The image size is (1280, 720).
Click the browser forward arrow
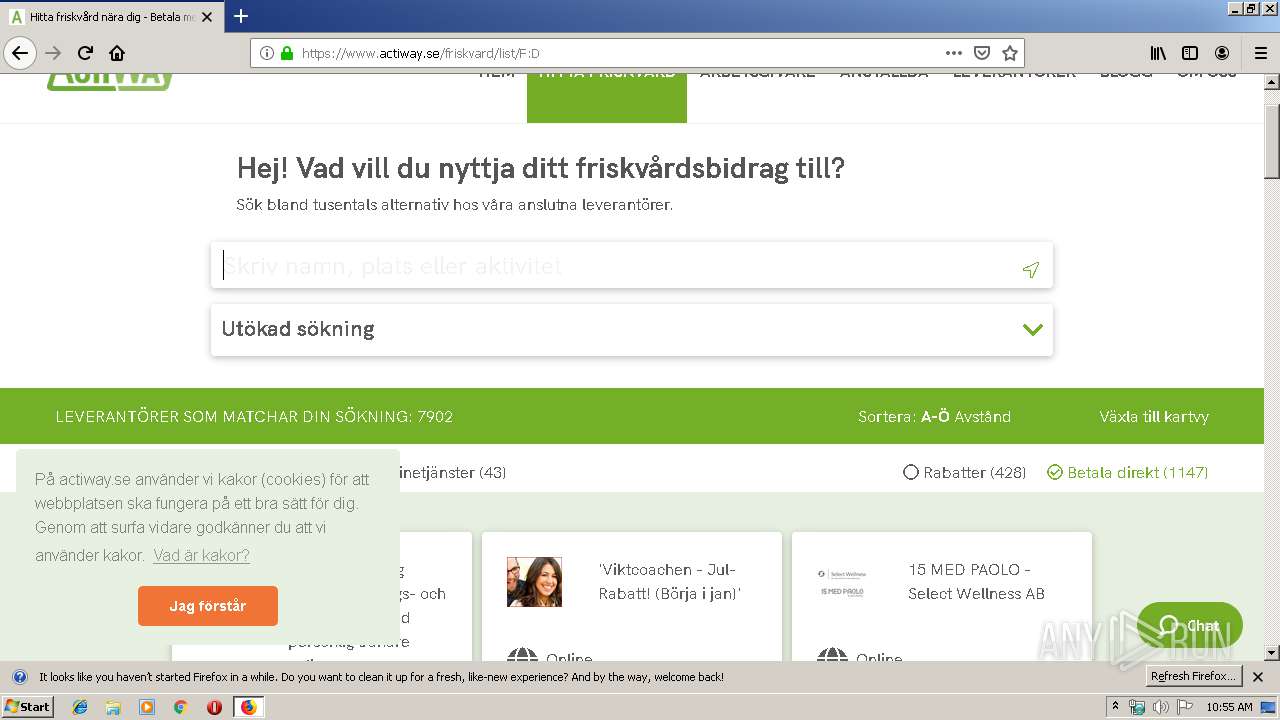click(x=53, y=53)
